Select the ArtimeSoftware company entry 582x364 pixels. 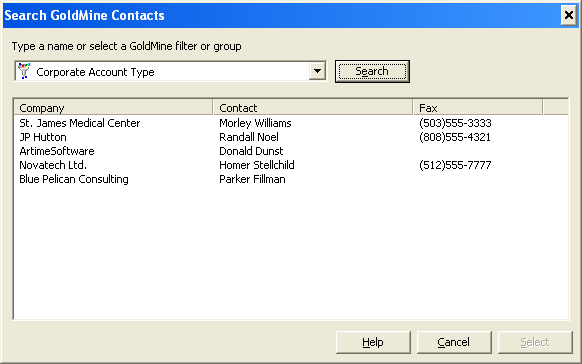[x=57, y=151]
